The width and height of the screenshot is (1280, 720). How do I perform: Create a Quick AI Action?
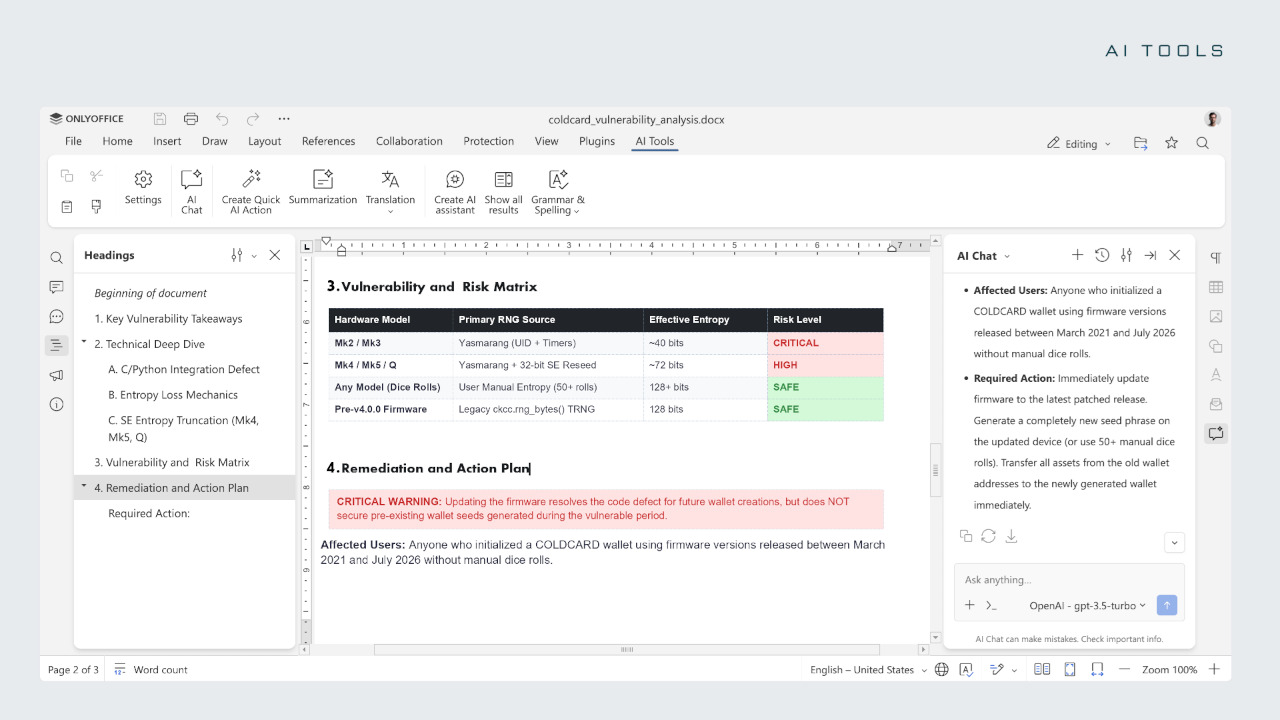(251, 191)
